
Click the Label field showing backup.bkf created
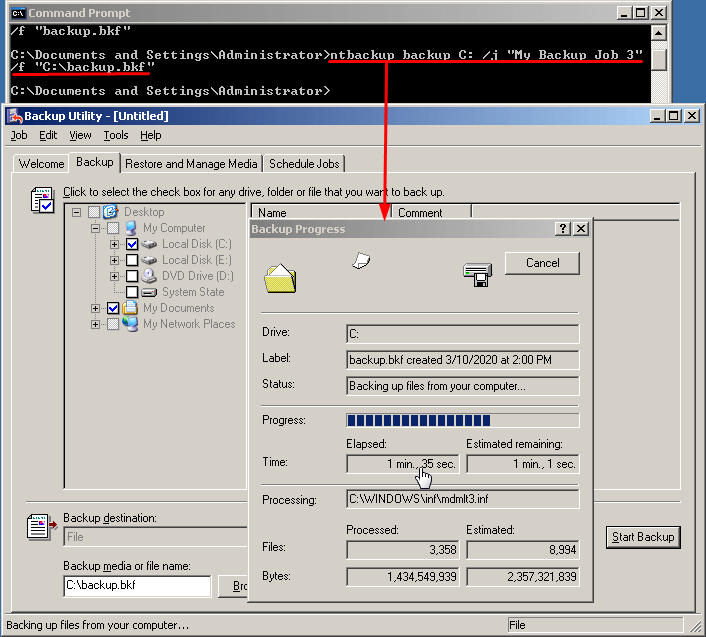pos(462,360)
